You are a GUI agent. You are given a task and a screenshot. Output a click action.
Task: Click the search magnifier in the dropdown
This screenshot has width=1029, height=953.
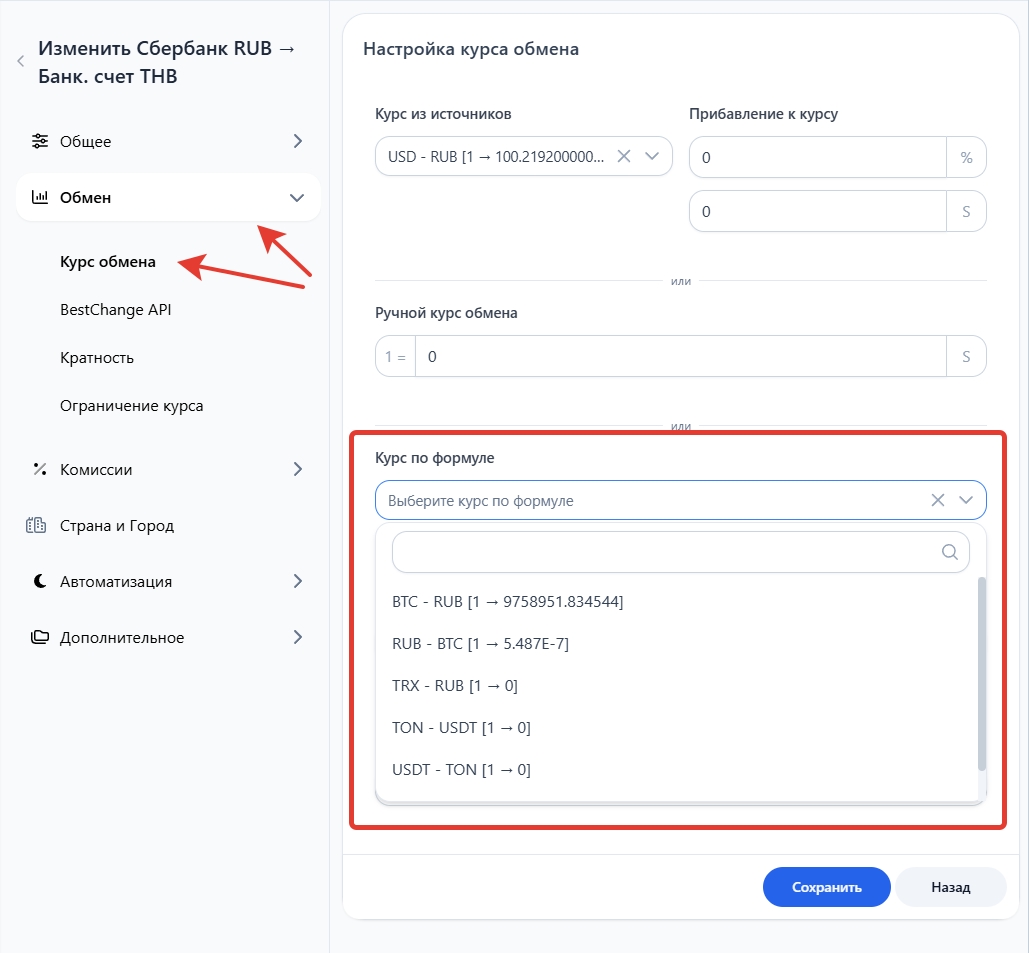tap(949, 552)
